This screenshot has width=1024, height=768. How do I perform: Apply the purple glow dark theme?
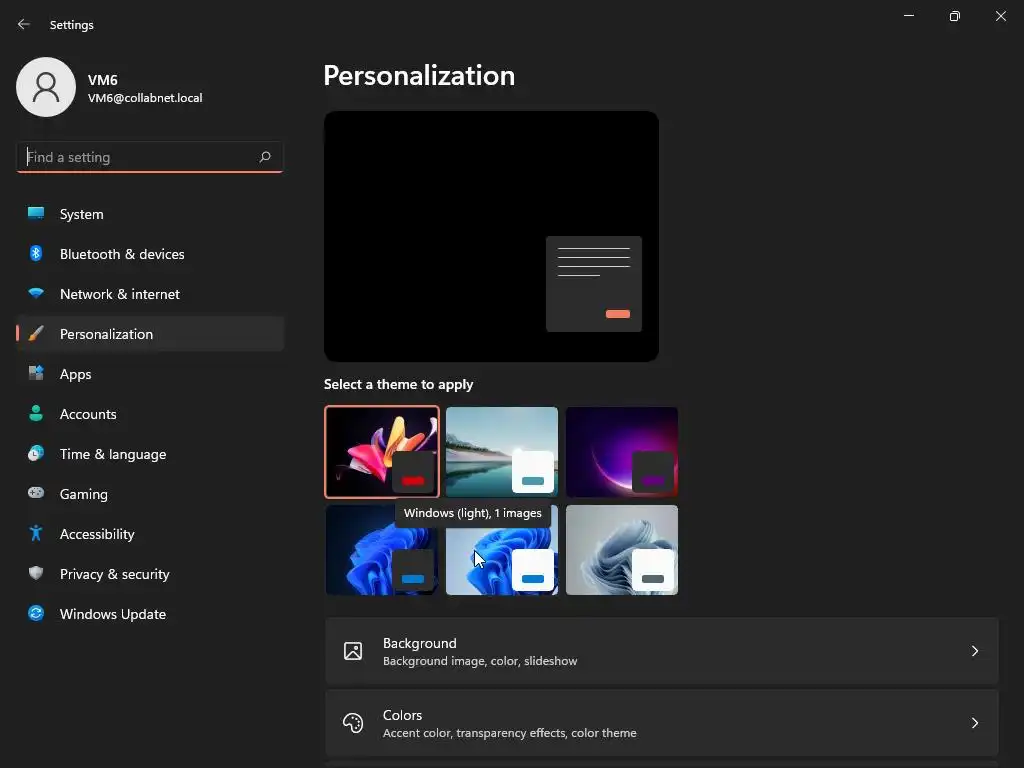click(622, 452)
